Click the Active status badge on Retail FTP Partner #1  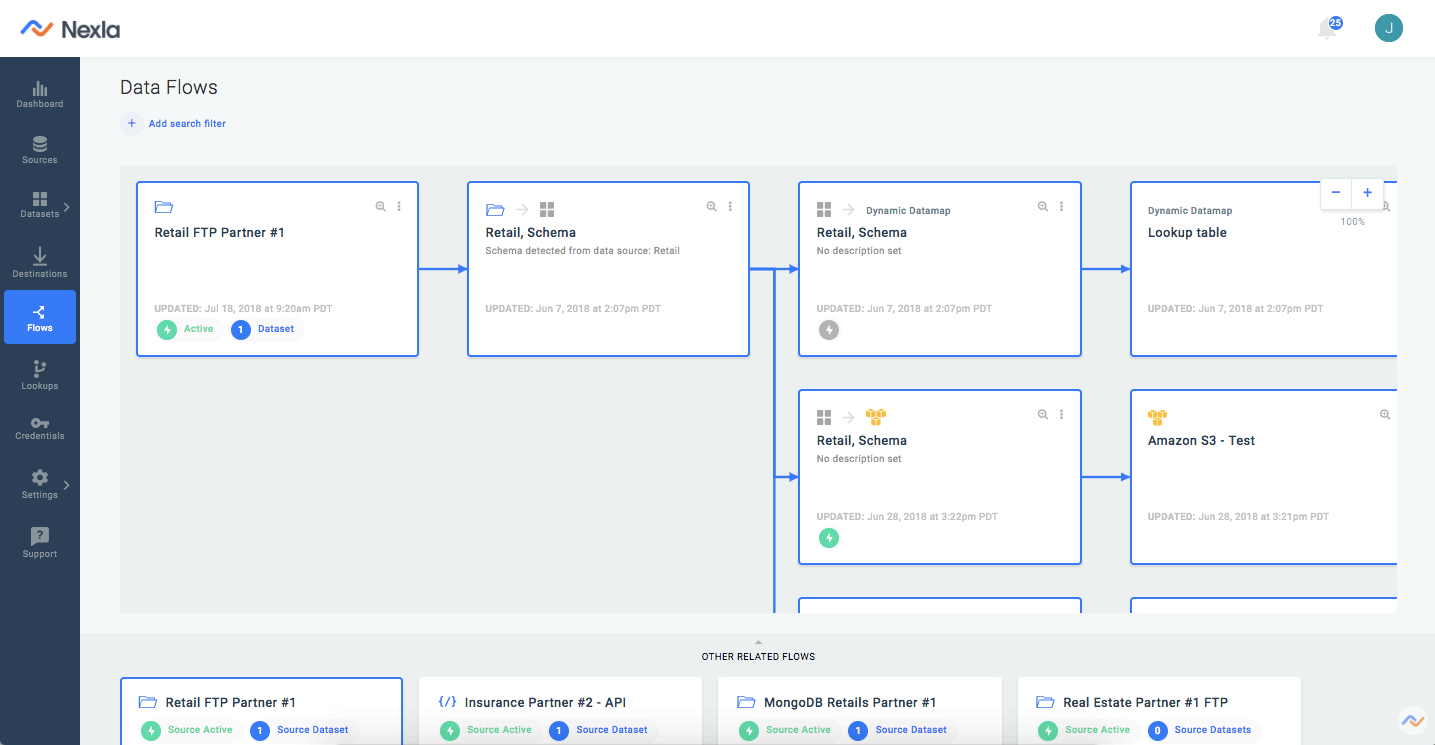(187, 328)
